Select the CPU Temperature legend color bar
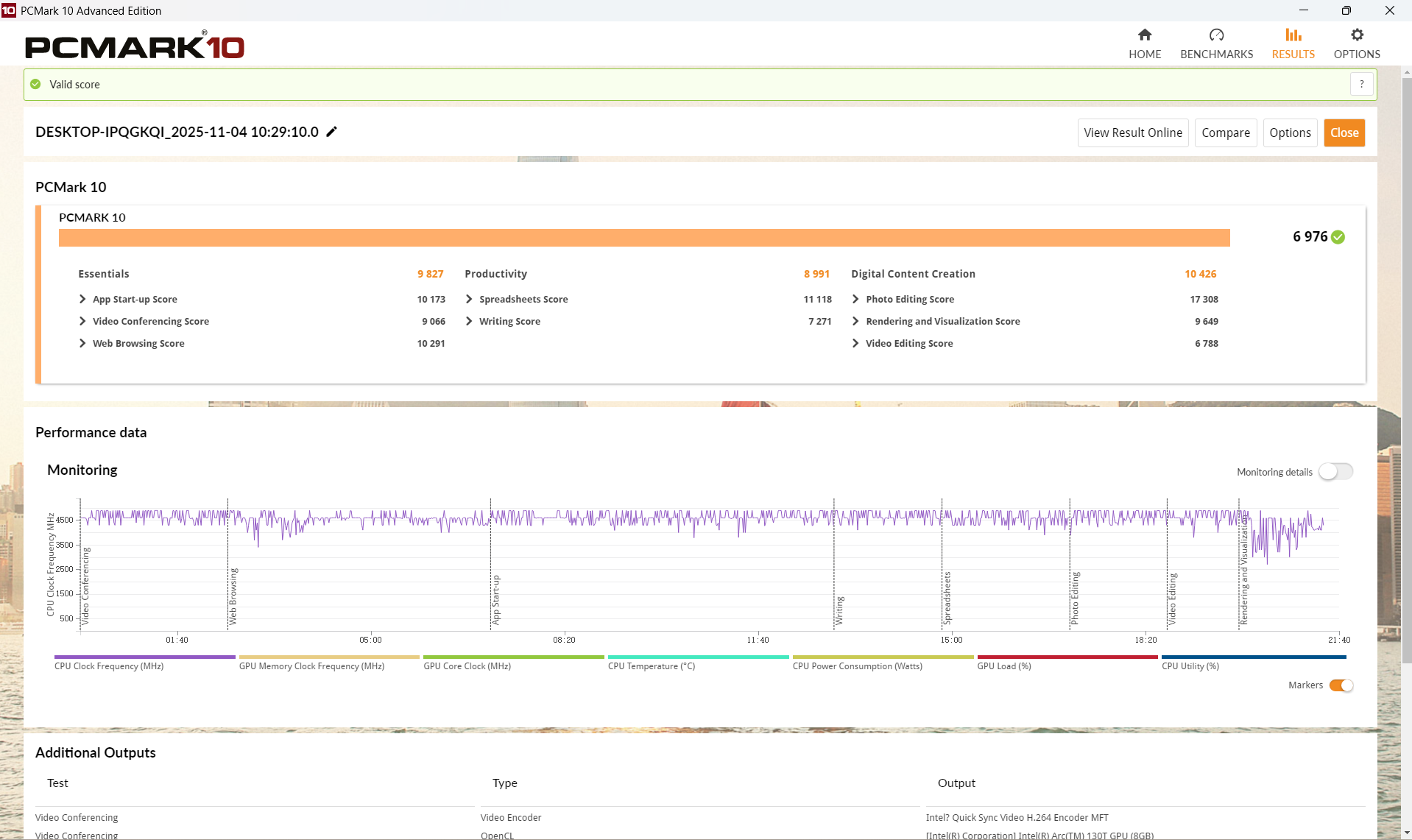This screenshot has width=1412, height=840. 697,657
